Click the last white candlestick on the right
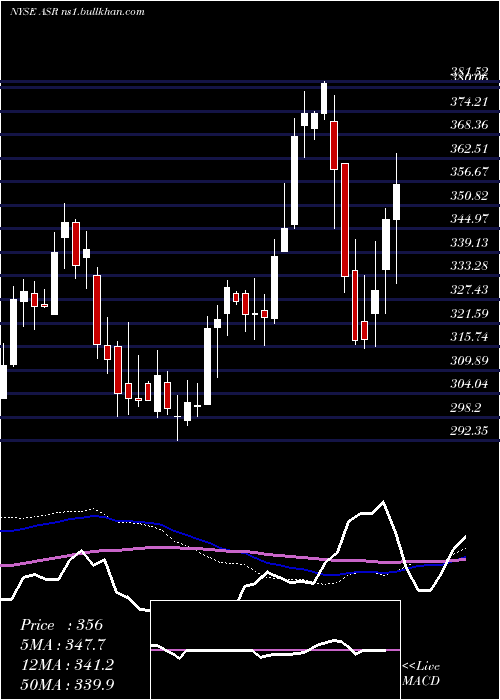Screen dimensions: 500x700 click(x=396, y=202)
